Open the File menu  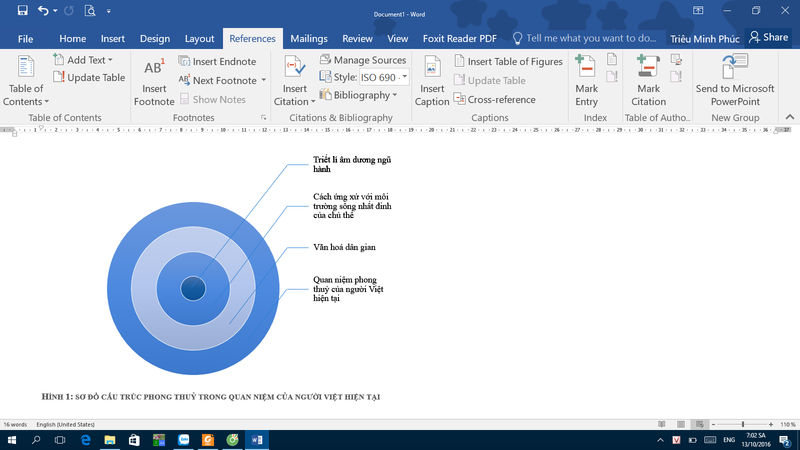click(25, 38)
